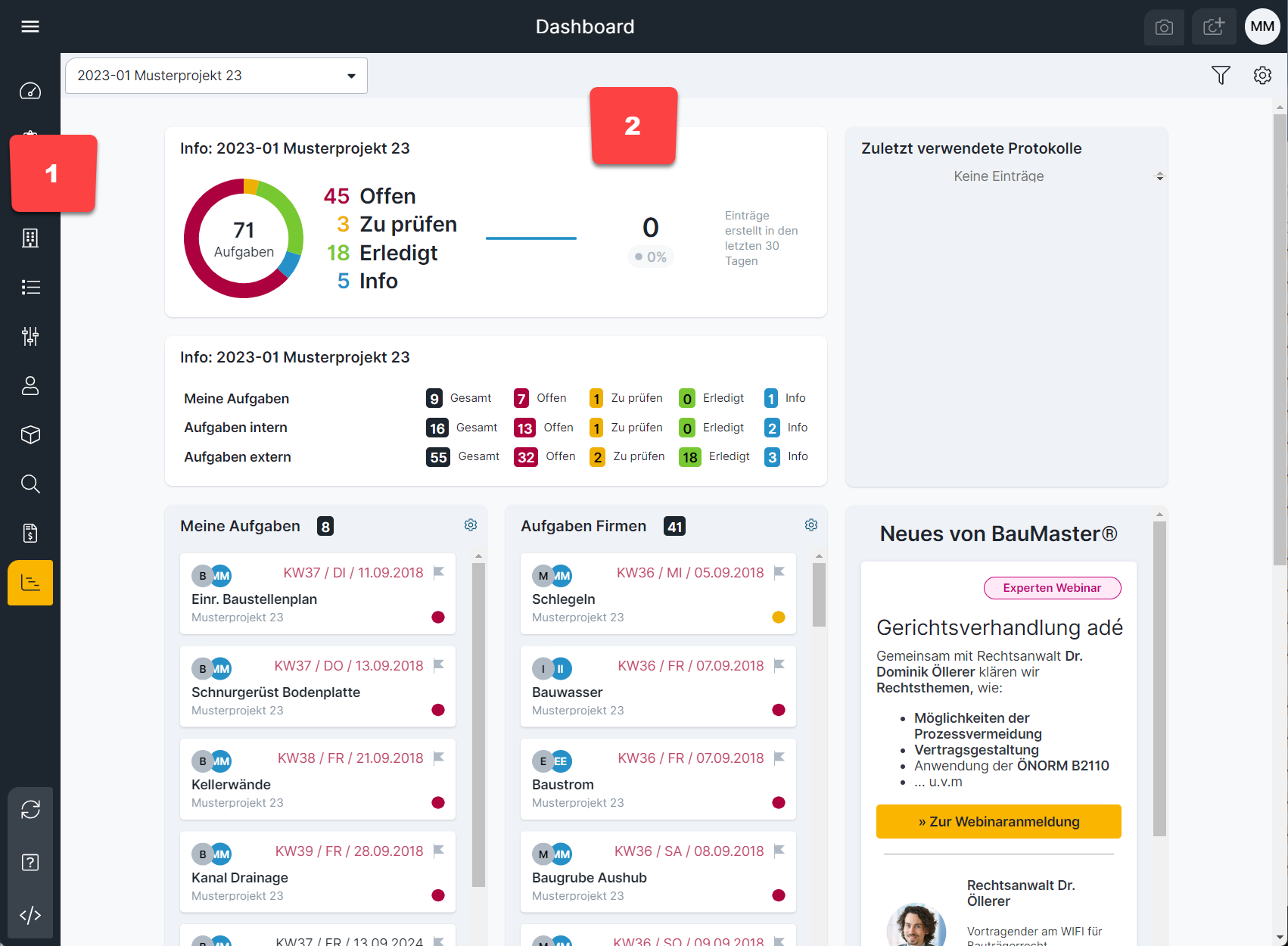1288x946 pixels.
Task: Click Aufgaben extern 55 Gesamt badge
Action: (x=438, y=457)
